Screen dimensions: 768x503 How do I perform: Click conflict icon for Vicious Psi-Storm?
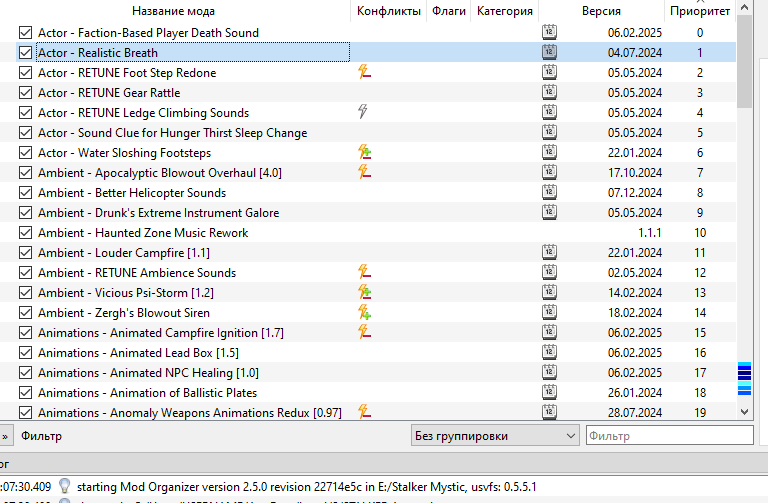pos(364,292)
